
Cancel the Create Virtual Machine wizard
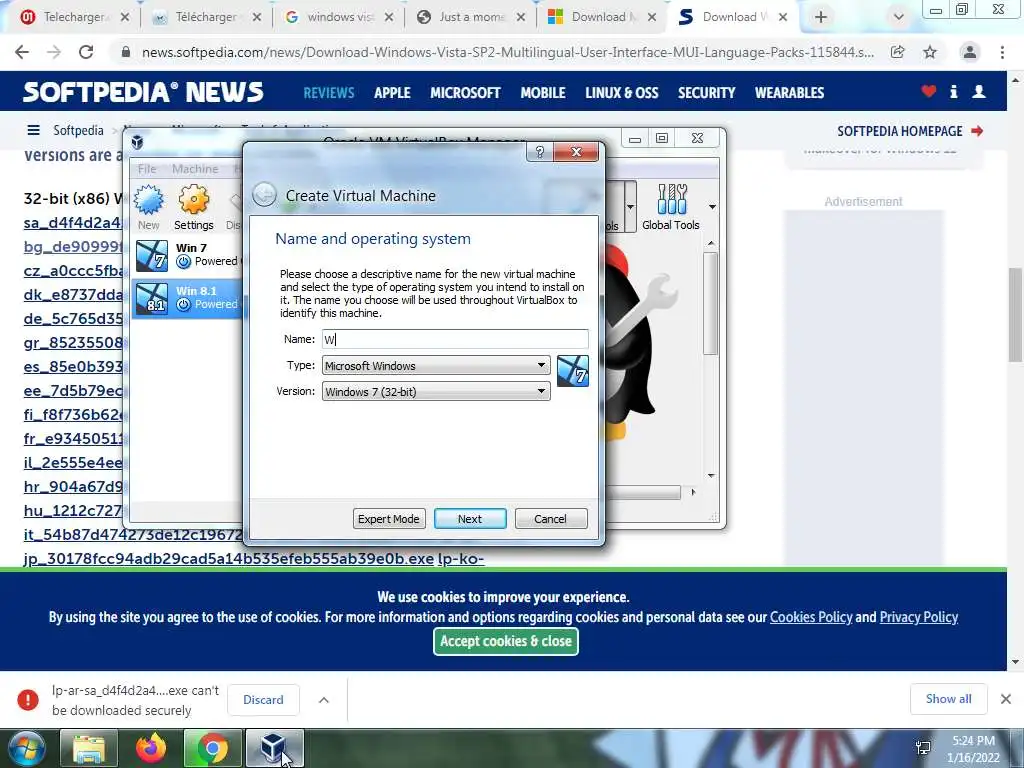551,519
